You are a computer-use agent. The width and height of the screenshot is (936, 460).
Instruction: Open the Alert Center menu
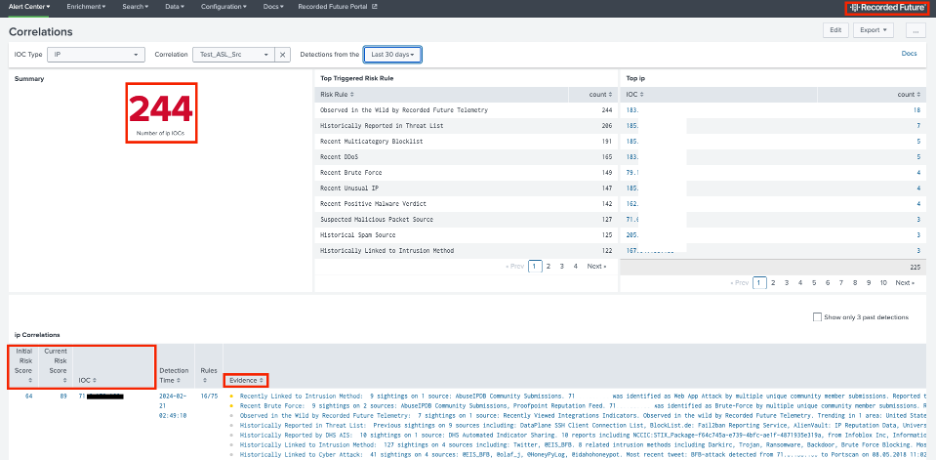pos(29,7)
